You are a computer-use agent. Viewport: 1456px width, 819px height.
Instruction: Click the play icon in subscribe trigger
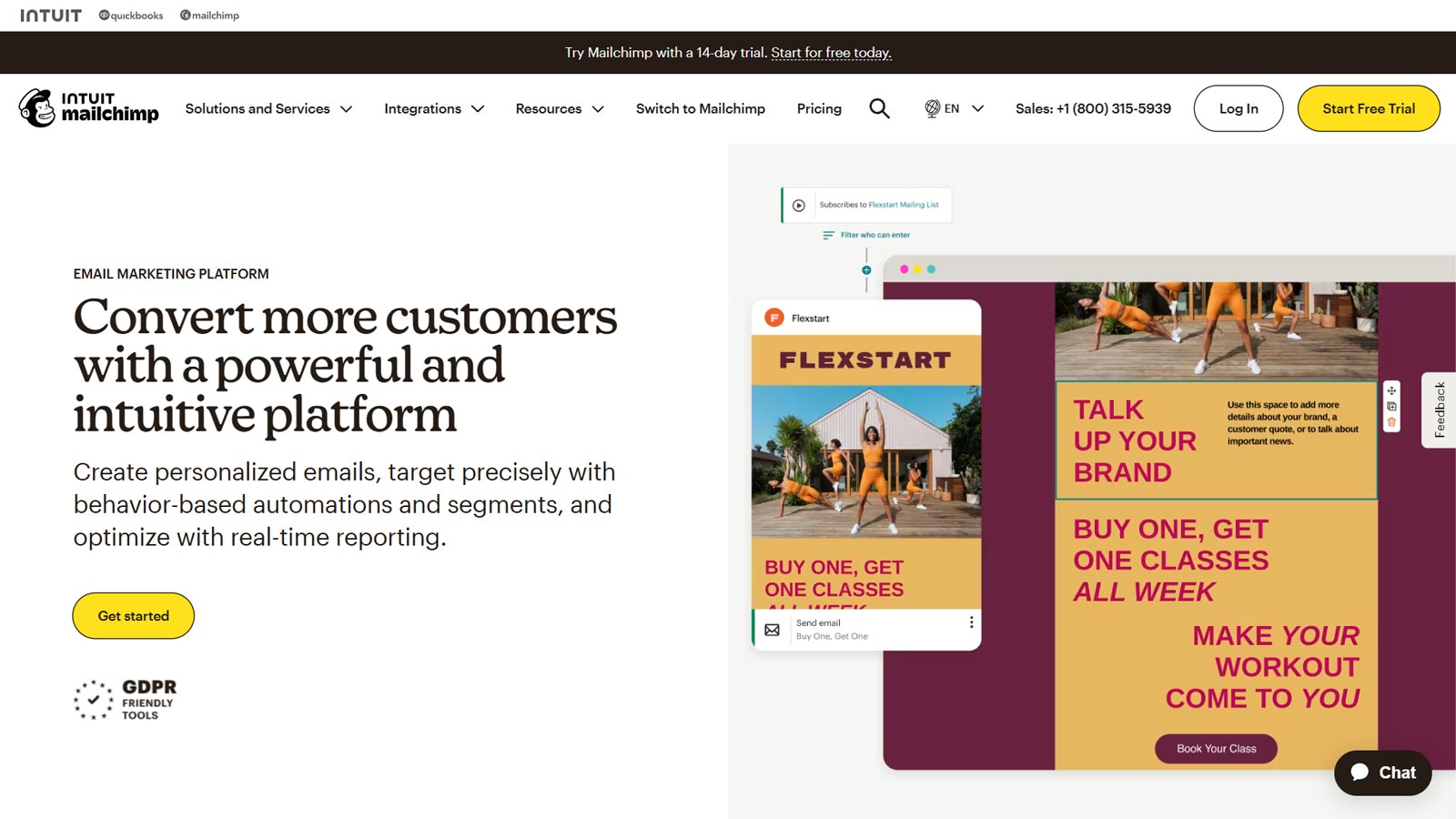(x=799, y=206)
